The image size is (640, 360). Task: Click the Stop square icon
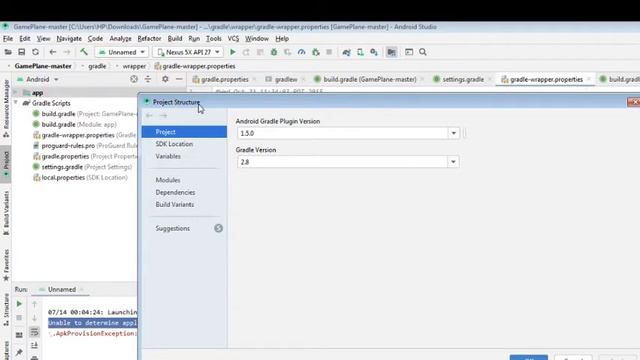(x=329, y=52)
